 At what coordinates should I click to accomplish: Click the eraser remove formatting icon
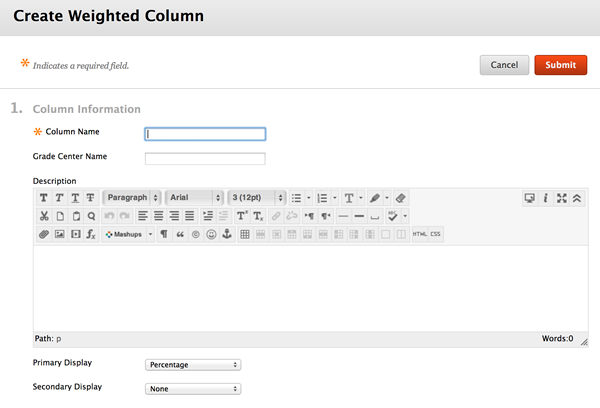(x=401, y=198)
